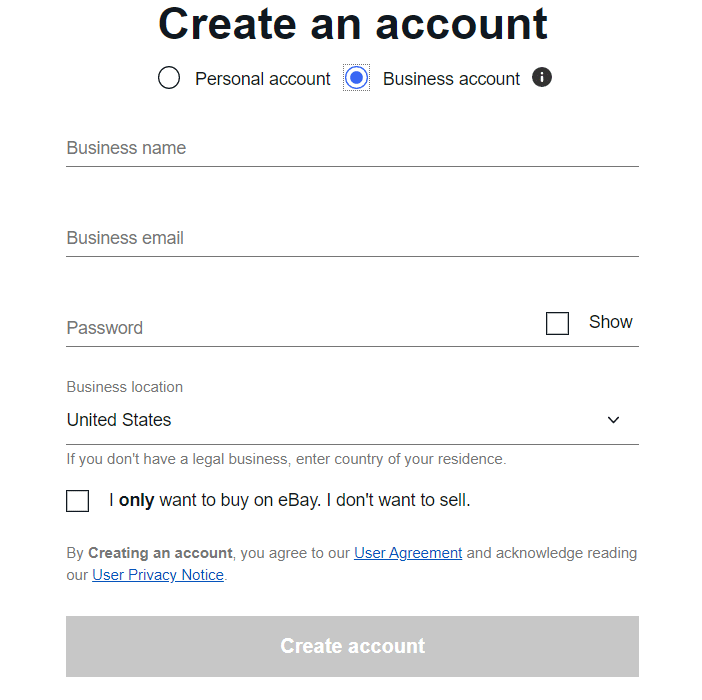This screenshot has width=702, height=700.
Task: Click the business account info icon
Action: coord(541,77)
